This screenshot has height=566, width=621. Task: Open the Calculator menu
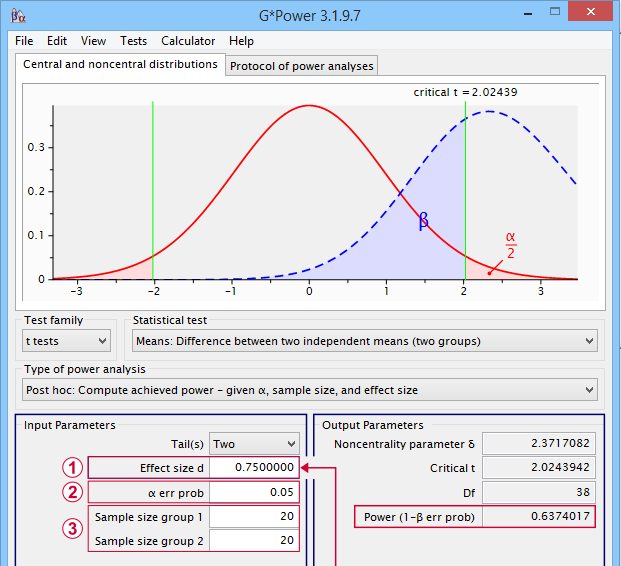coord(188,41)
